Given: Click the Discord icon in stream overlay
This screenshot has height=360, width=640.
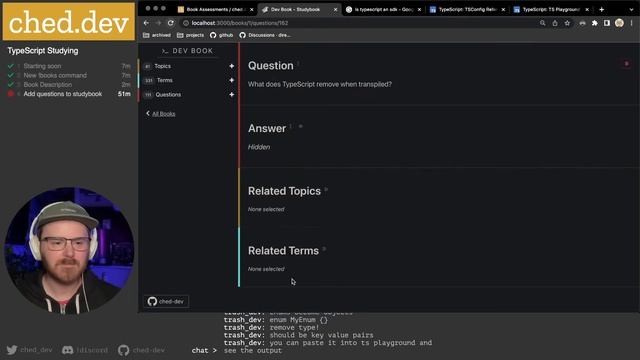Looking at the screenshot, I should (68, 350).
